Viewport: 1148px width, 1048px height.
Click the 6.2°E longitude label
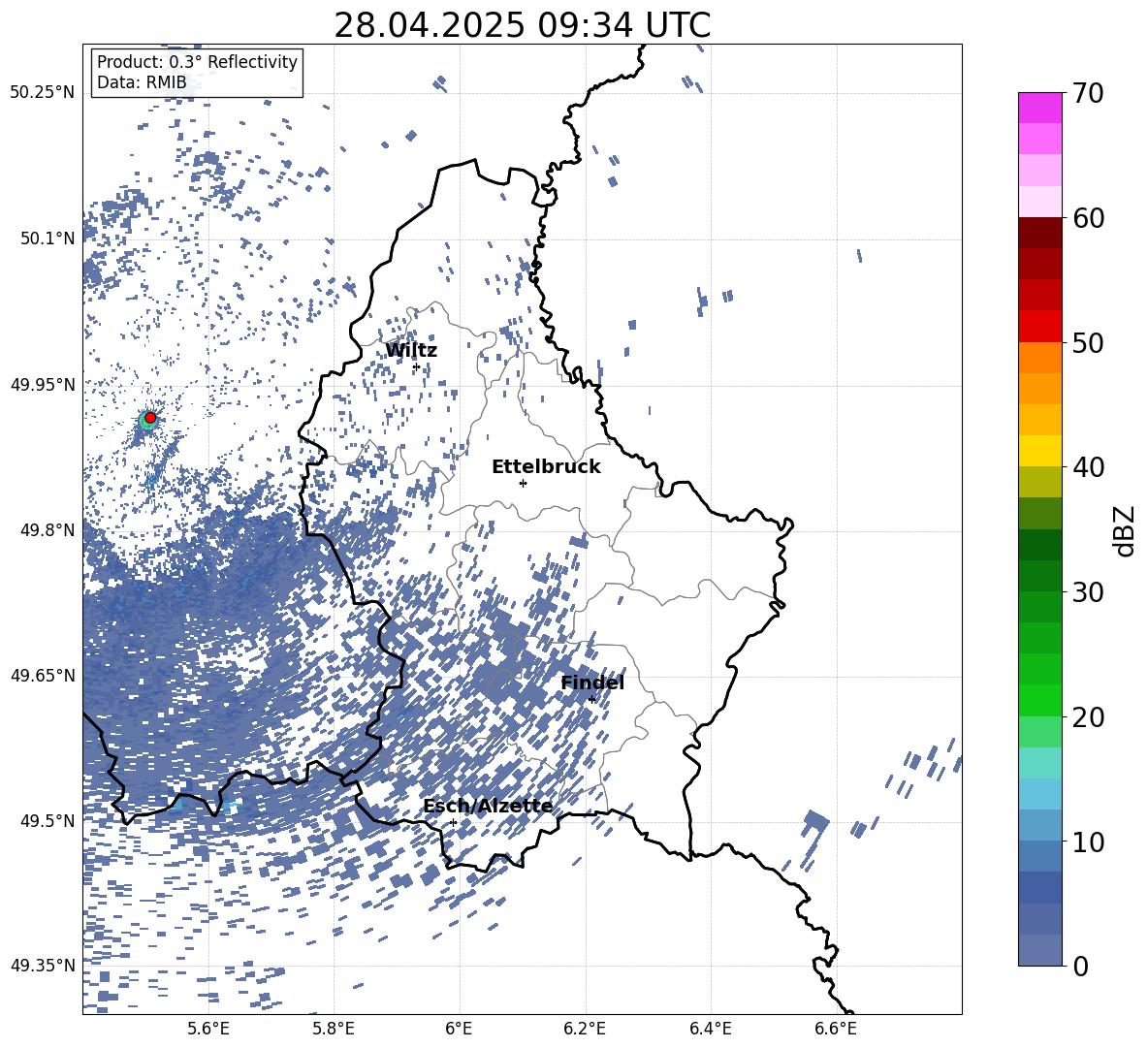pos(585,1029)
